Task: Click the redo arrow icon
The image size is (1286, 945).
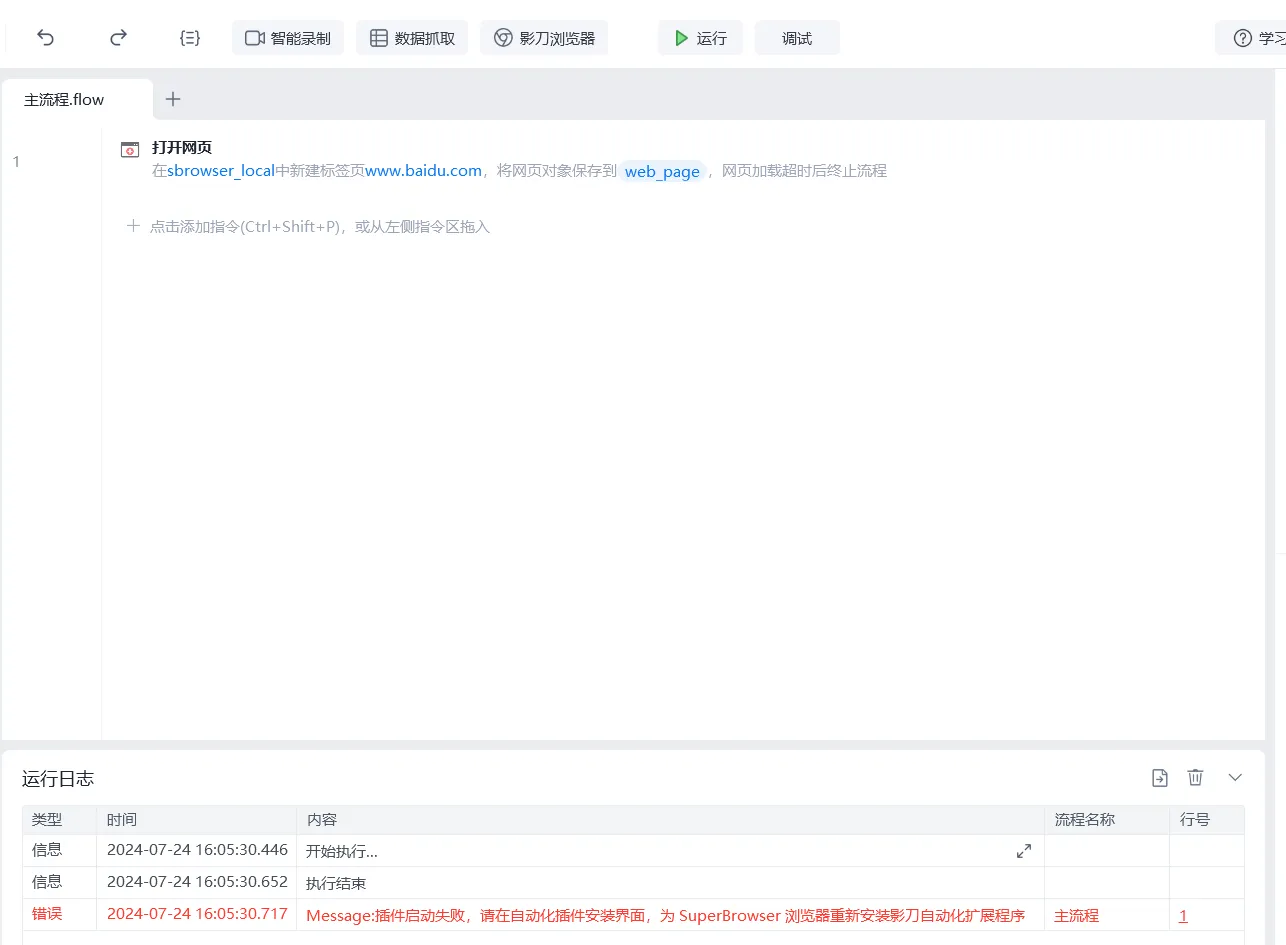Action: [118, 38]
